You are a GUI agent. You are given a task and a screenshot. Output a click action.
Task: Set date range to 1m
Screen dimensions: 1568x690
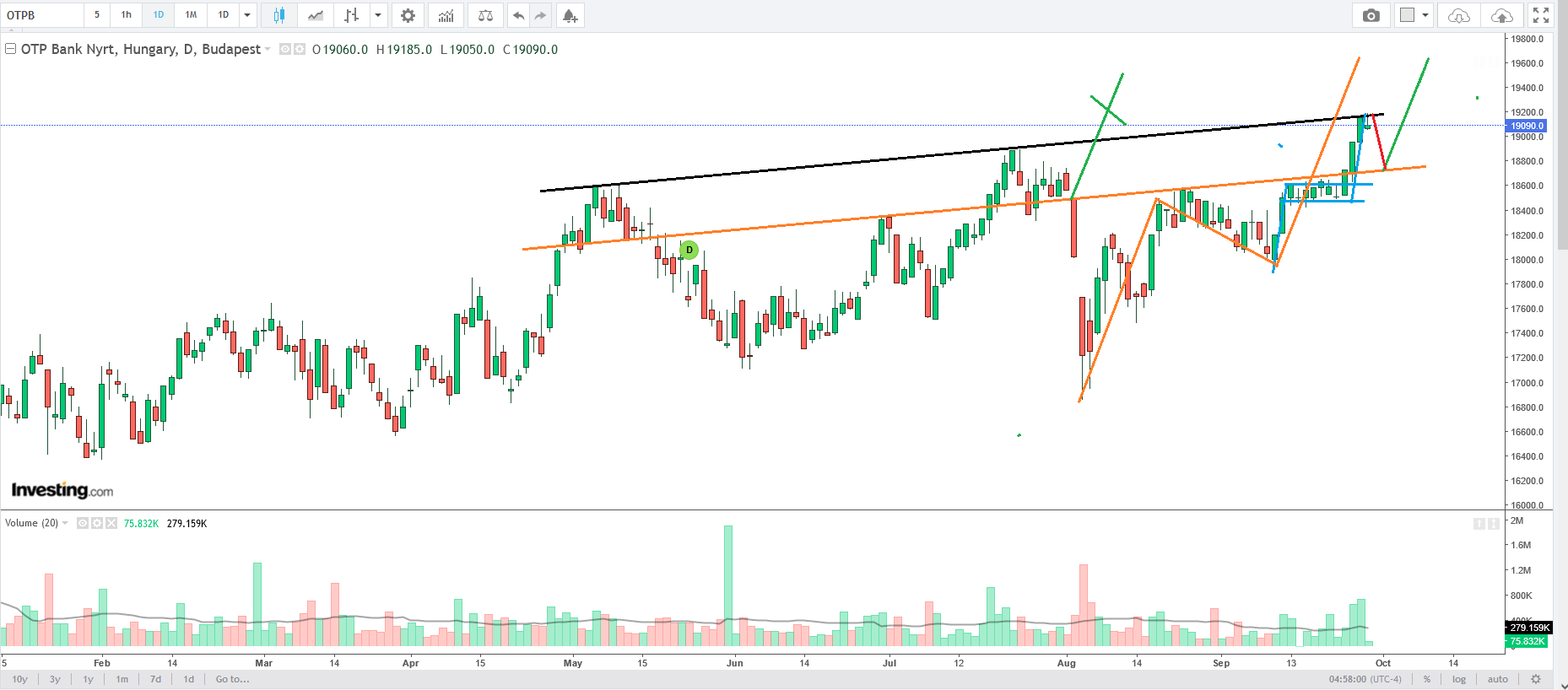tap(122, 679)
